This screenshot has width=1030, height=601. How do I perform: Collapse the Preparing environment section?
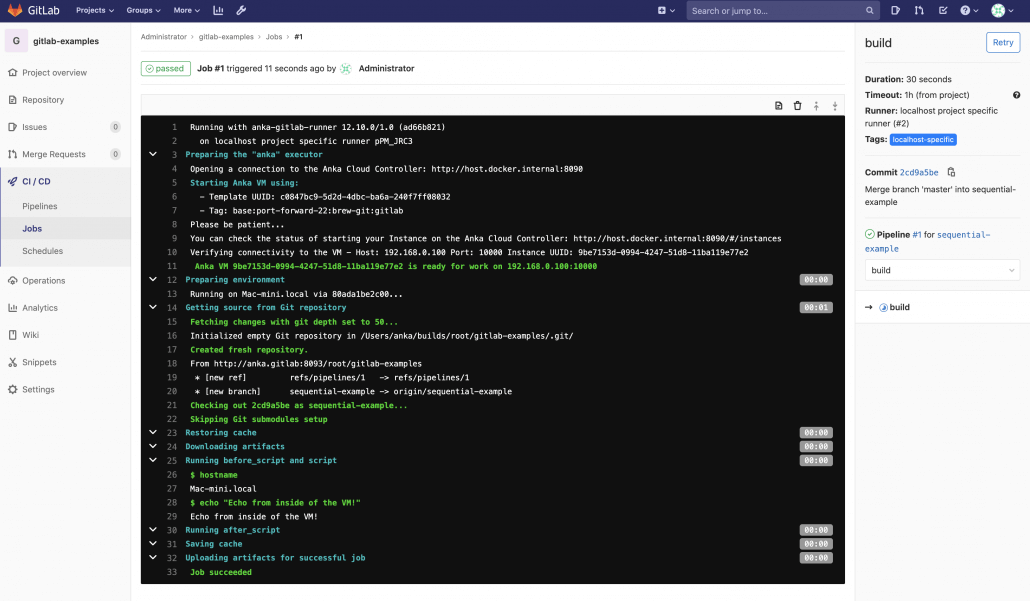tap(153, 280)
